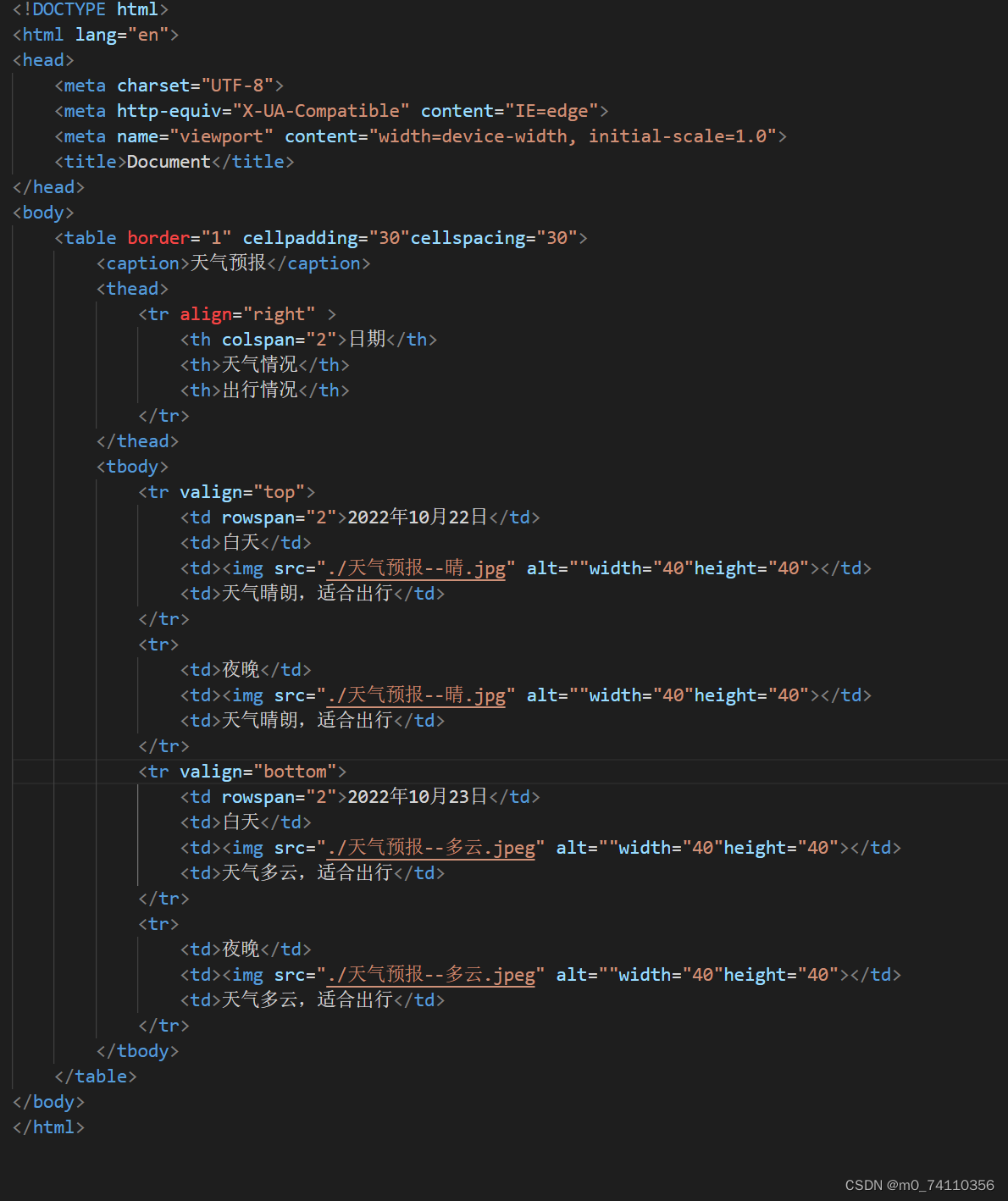The image size is (1008, 1201).
Task: Click caption text 天气预报
Action: pos(228,263)
